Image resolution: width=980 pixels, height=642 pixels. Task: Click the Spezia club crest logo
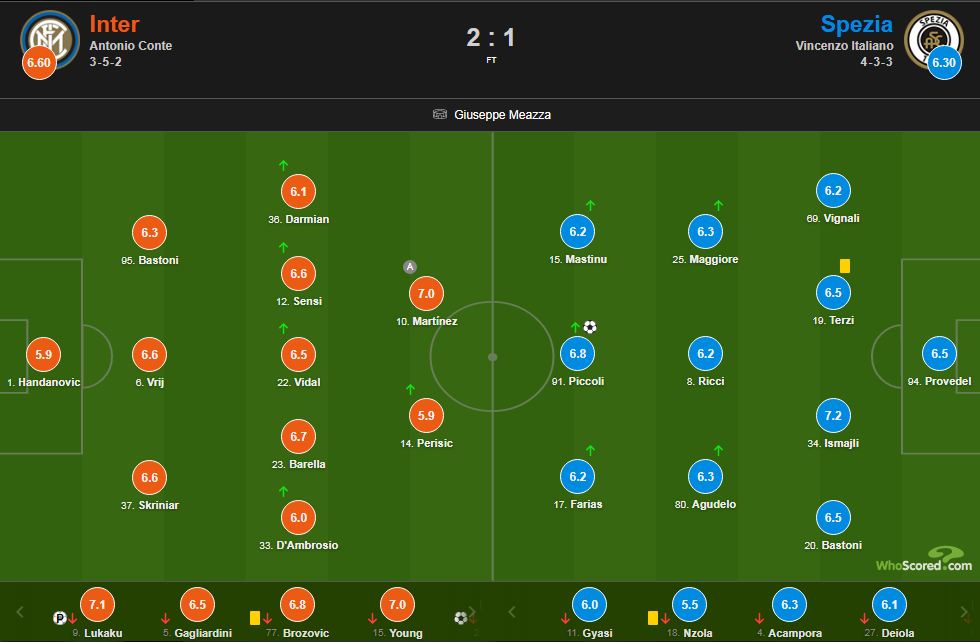click(x=934, y=39)
